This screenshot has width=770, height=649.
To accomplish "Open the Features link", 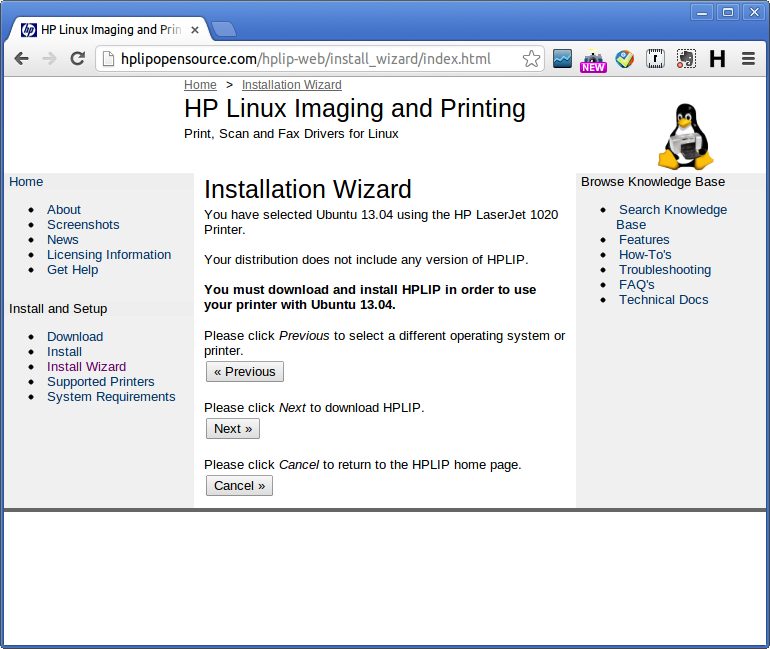I will pos(644,240).
